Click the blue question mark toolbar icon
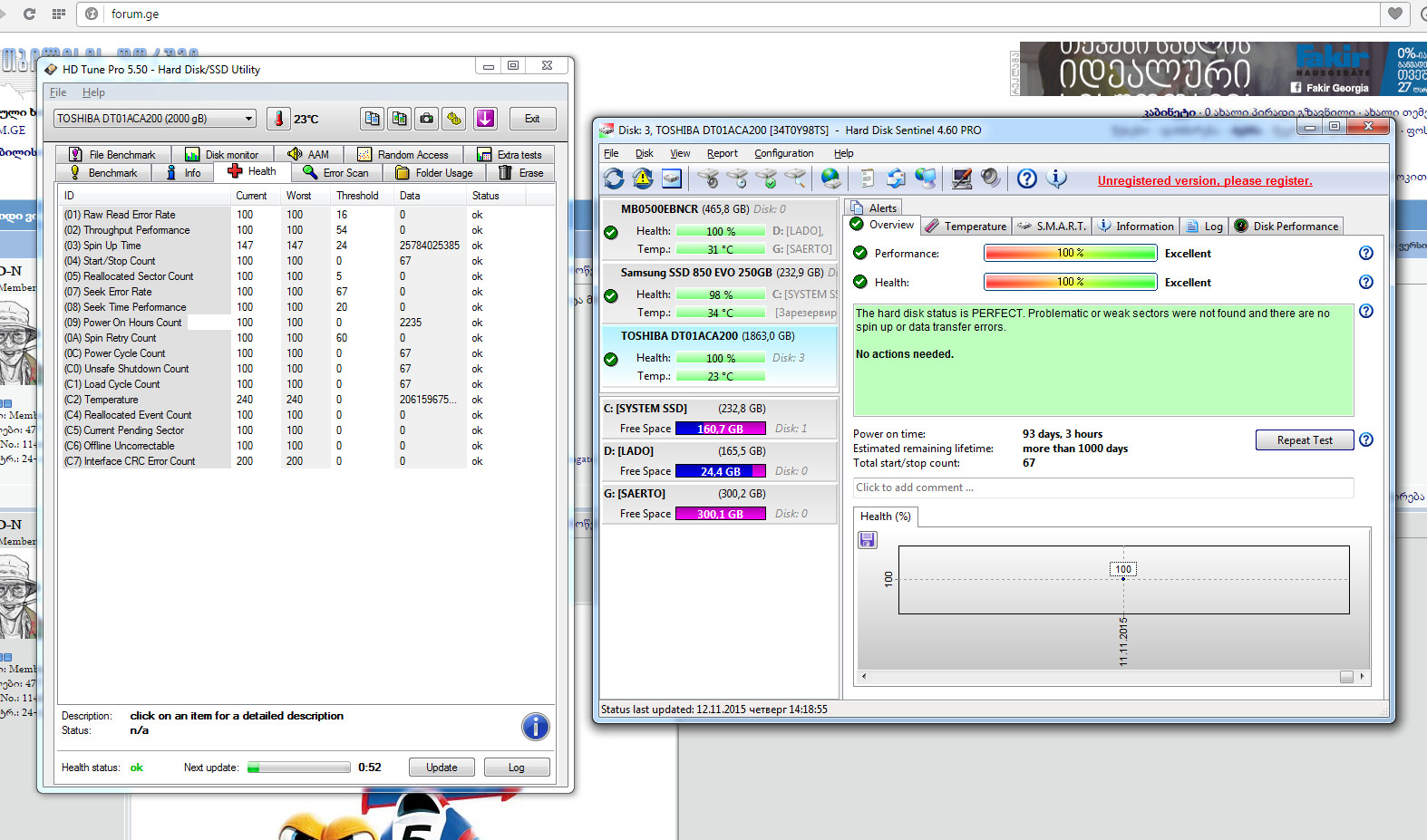The height and width of the screenshot is (840, 1427). click(1026, 179)
